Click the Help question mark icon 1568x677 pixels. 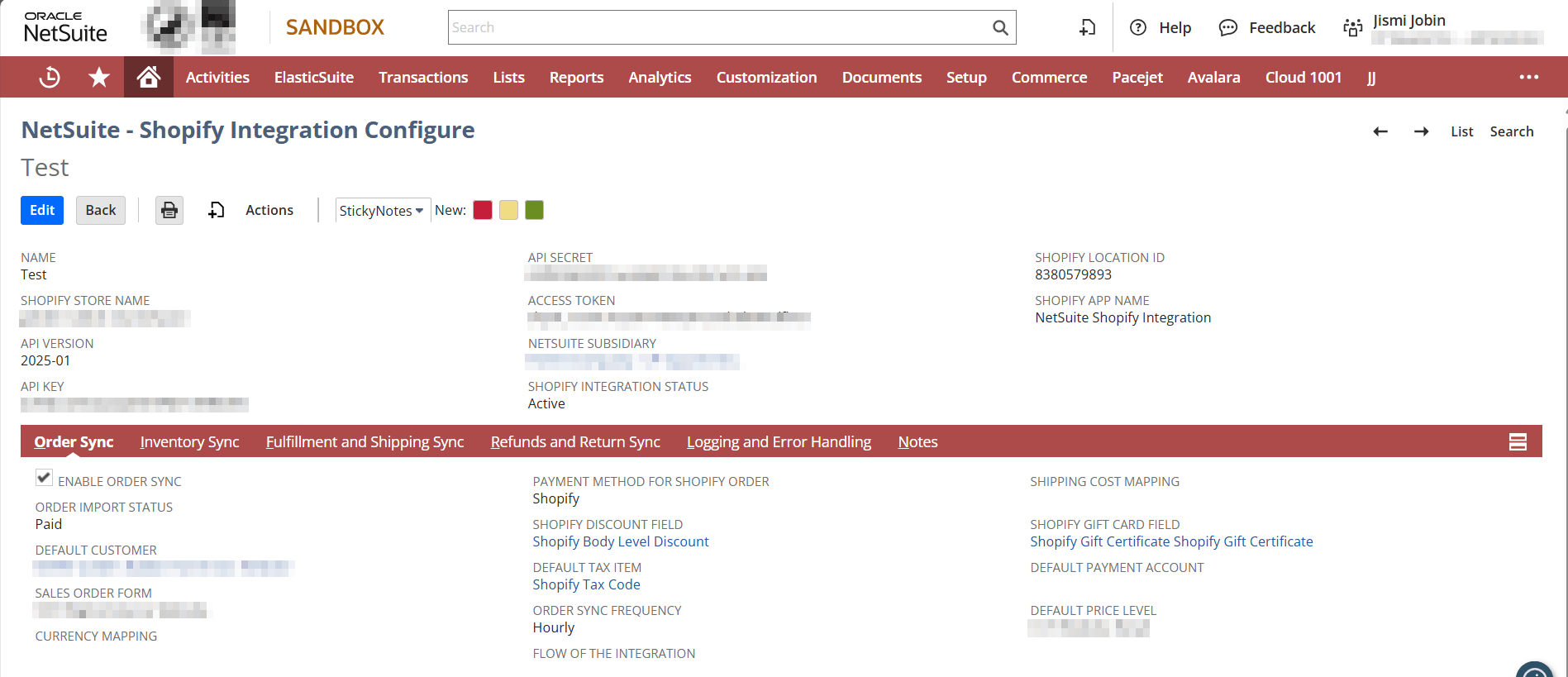pyautogui.click(x=1138, y=27)
